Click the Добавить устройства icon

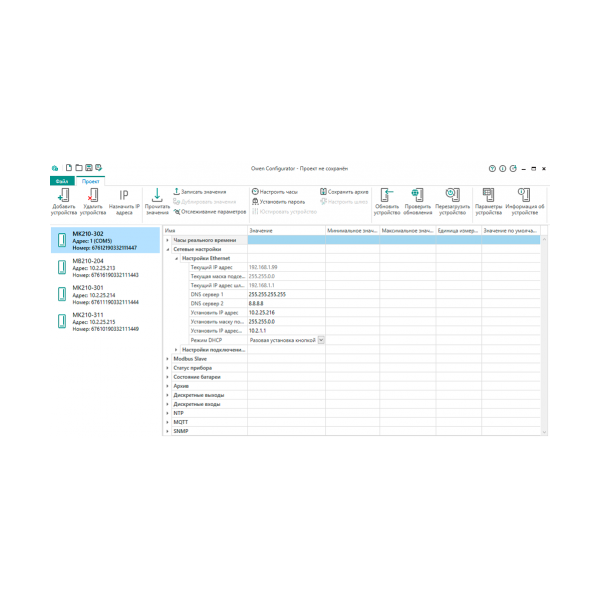pyautogui.click(x=64, y=195)
